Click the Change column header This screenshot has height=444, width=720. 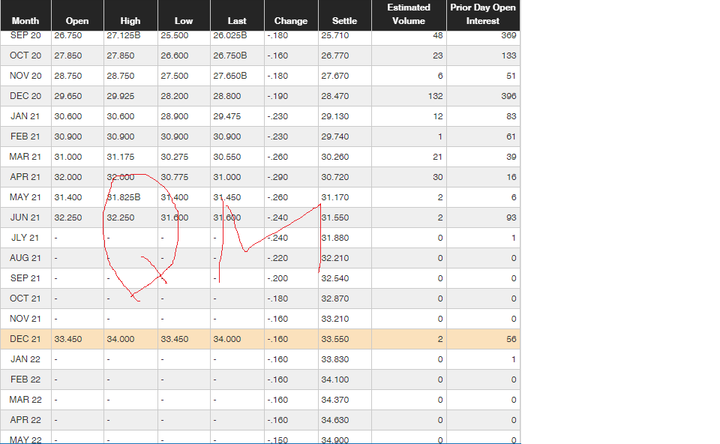[291, 21]
